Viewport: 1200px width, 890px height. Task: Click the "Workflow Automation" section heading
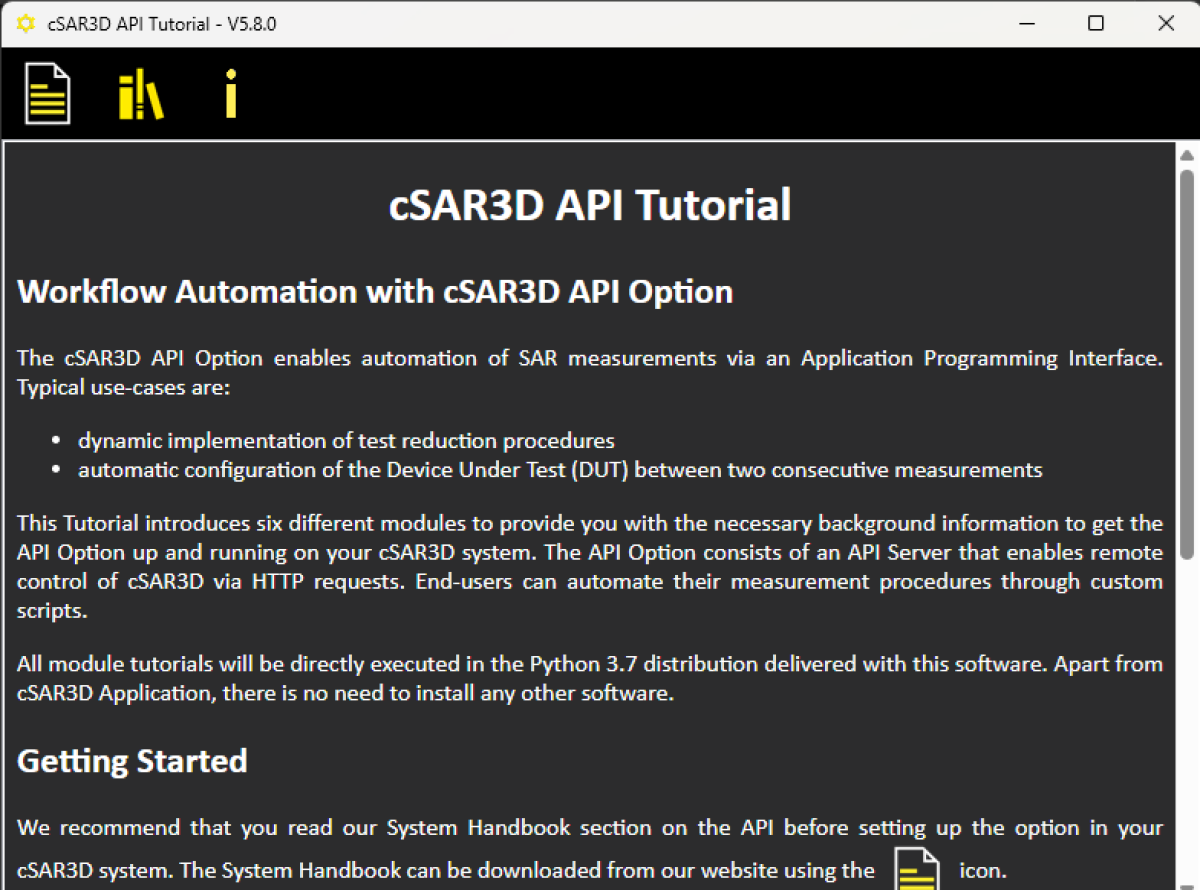pos(374,291)
